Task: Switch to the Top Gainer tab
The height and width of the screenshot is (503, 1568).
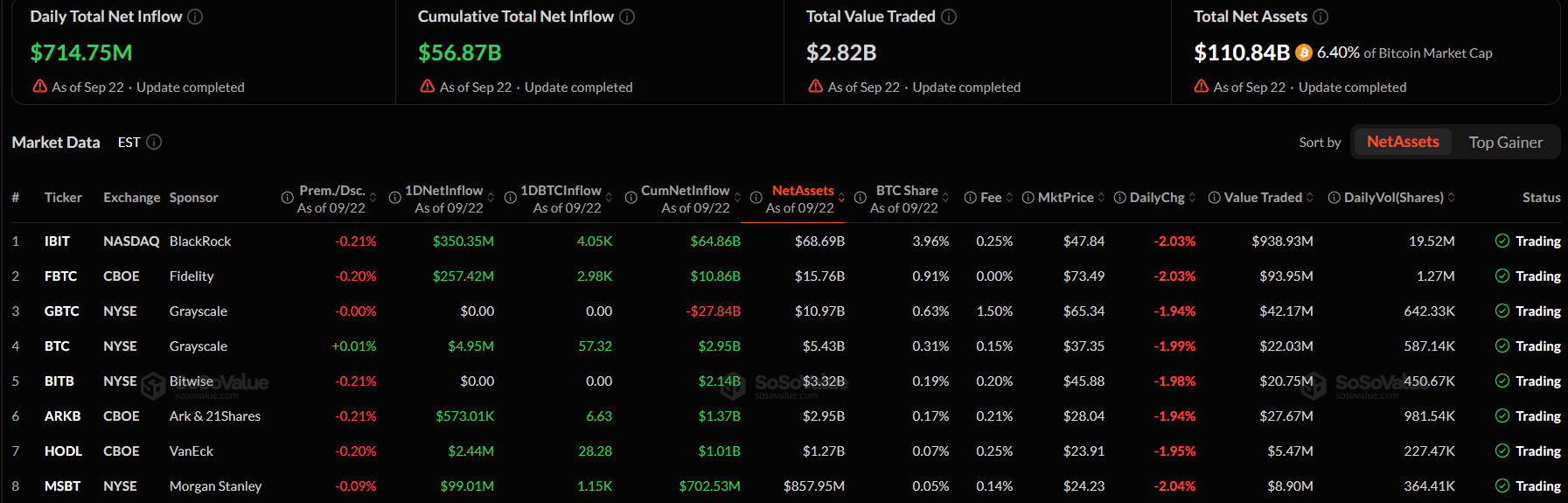Action: point(1506,142)
